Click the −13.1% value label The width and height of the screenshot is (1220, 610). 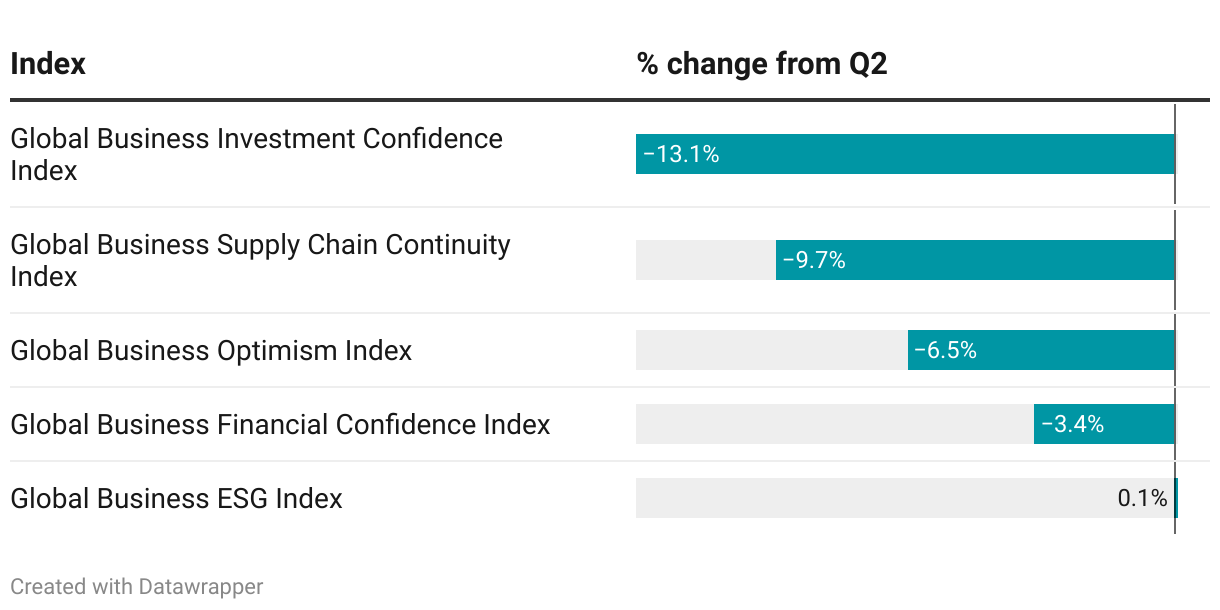(x=681, y=155)
